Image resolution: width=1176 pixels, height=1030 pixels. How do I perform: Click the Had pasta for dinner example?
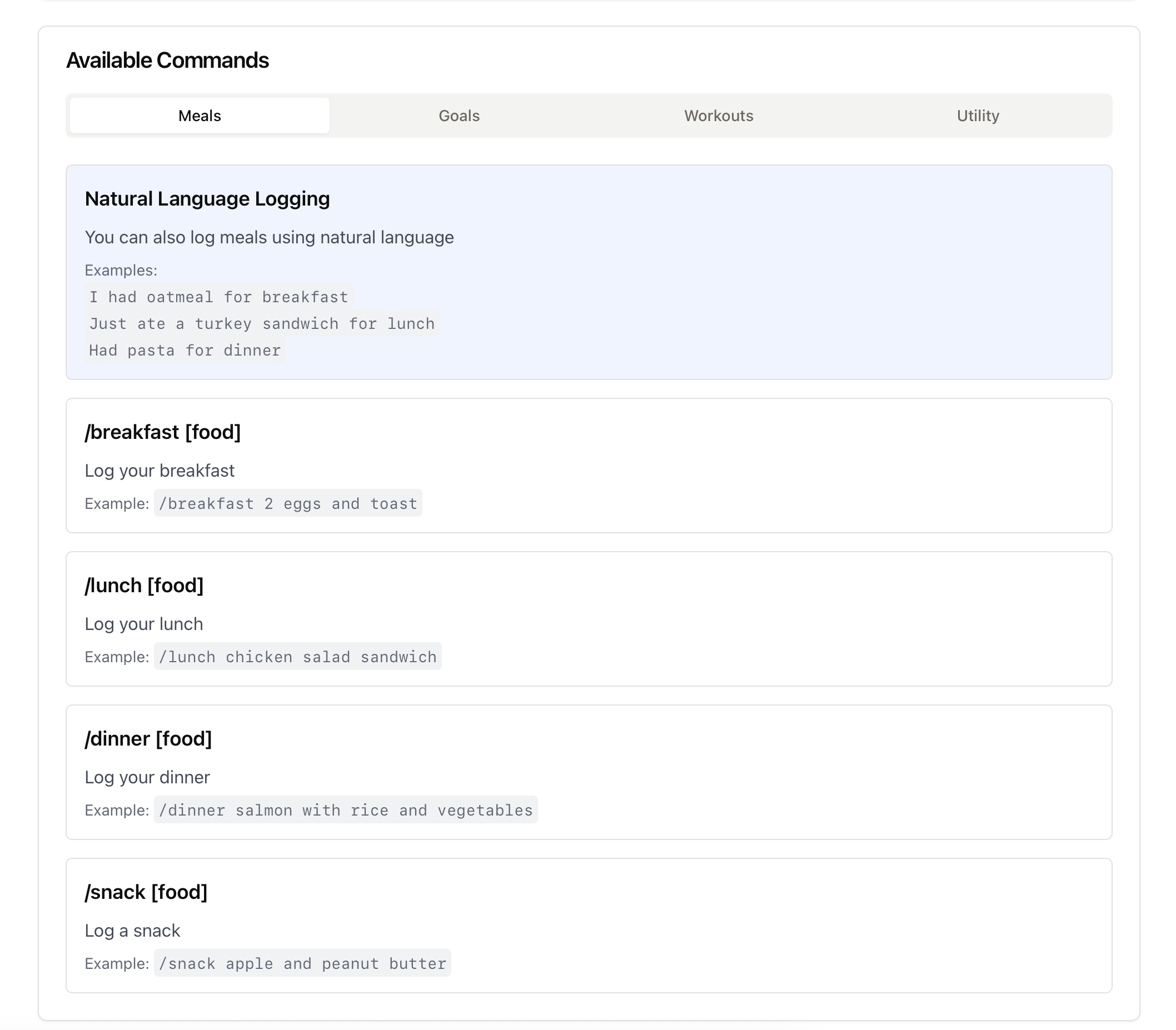coord(185,350)
